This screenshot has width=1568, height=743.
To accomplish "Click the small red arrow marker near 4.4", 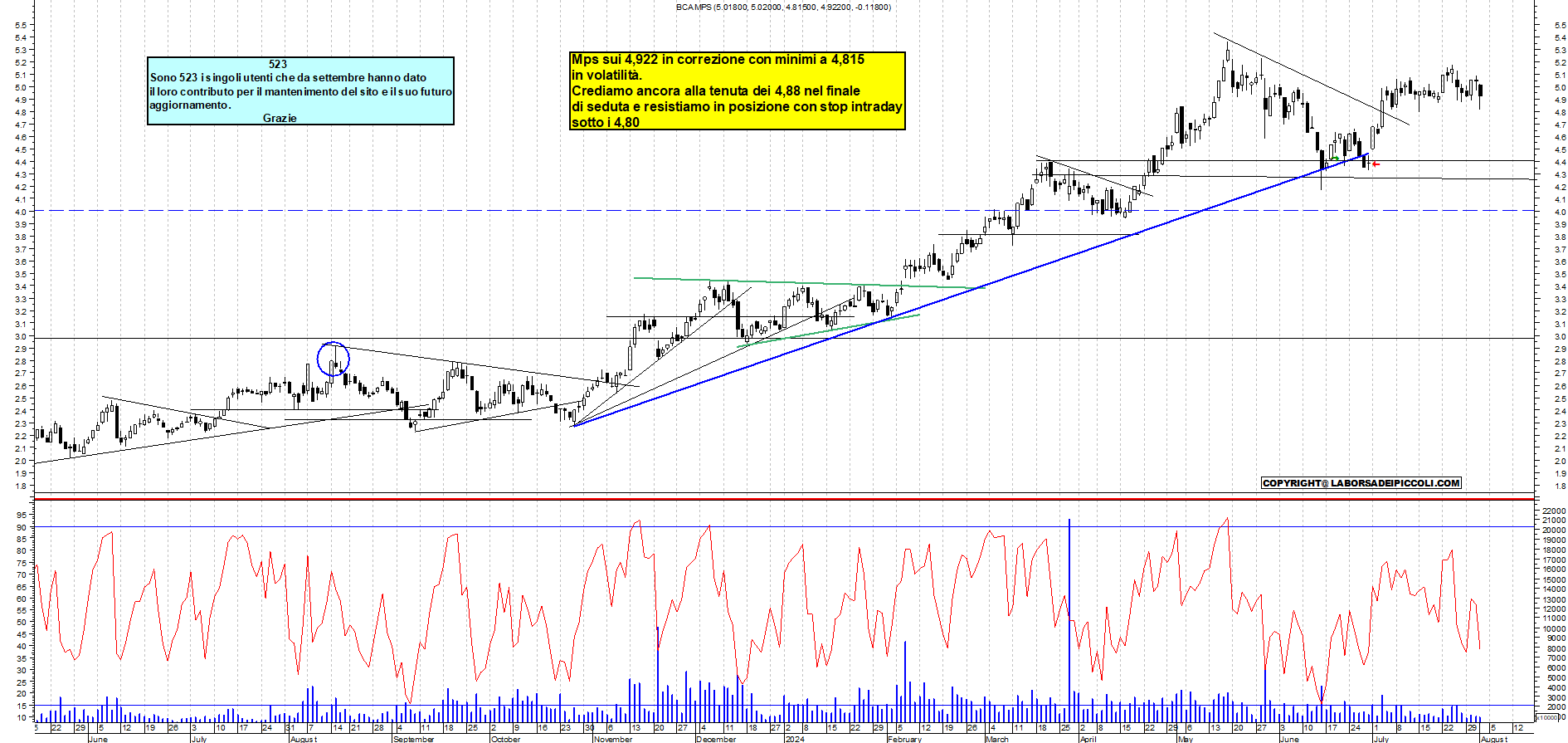I will click(1376, 164).
